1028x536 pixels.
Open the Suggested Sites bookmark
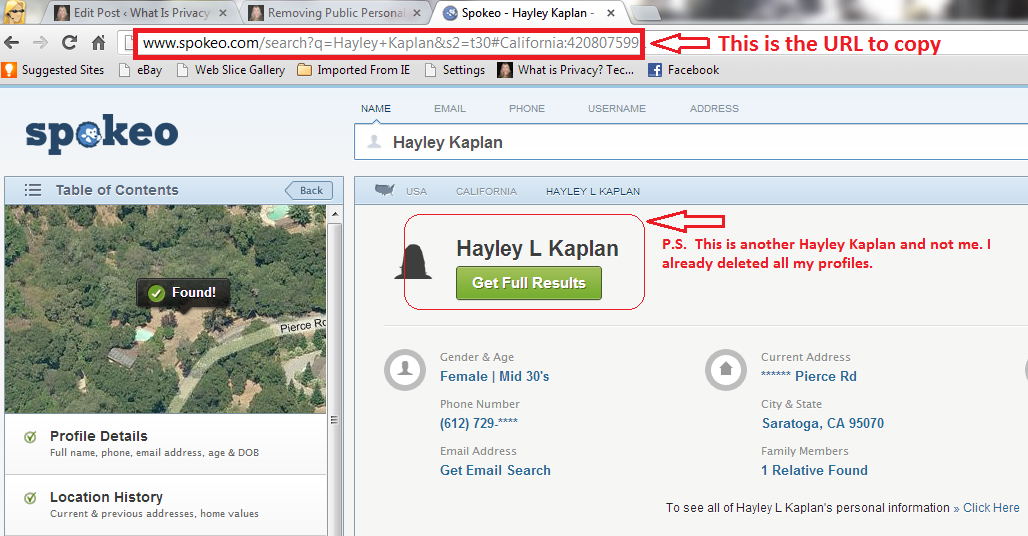[x=54, y=70]
